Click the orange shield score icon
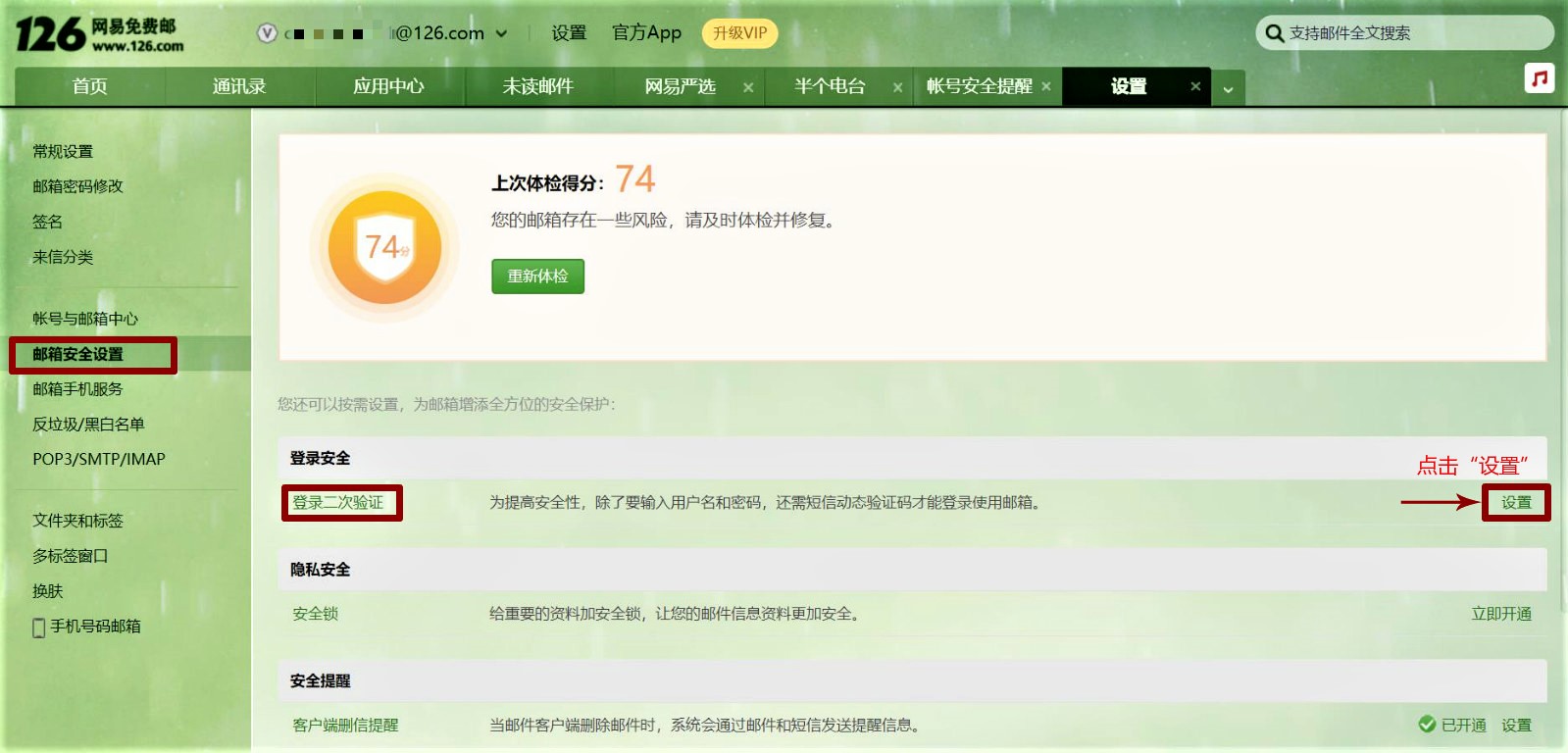Screen dimensions: 1568x753 tap(384, 246)
